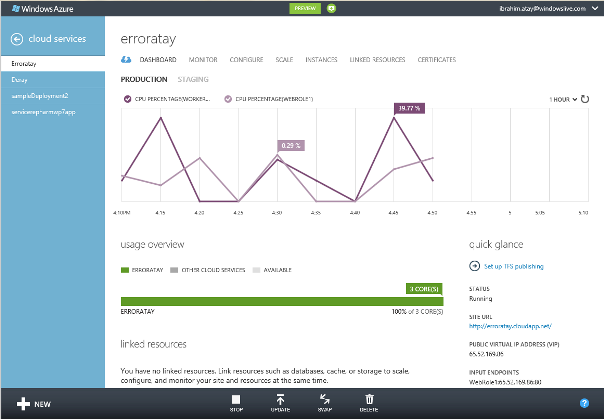Delete the deployment with trash icon
Image resolution: width=604 pixels, height=419 pixels.
pyautogui.click(x=369, y=403)
